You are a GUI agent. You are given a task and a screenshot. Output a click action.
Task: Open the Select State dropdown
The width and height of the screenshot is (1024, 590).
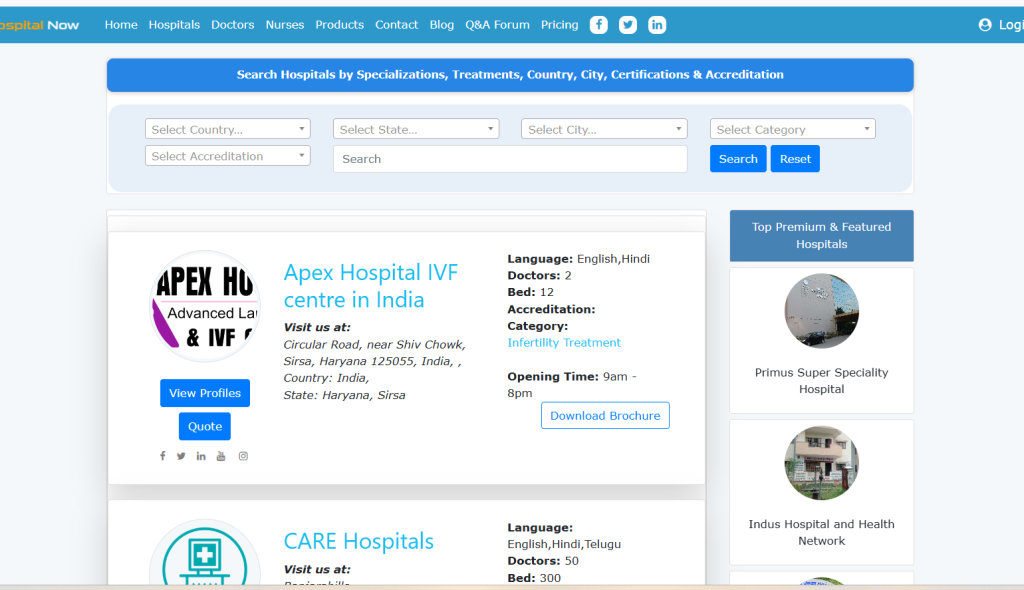[x=415, y=129]
